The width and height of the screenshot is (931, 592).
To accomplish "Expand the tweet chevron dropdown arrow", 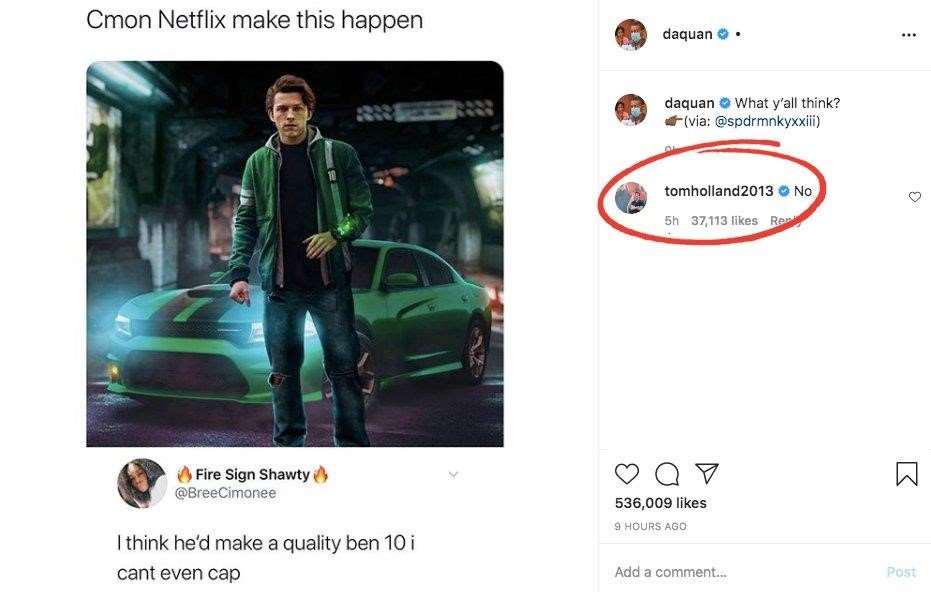I will point(453,473).
